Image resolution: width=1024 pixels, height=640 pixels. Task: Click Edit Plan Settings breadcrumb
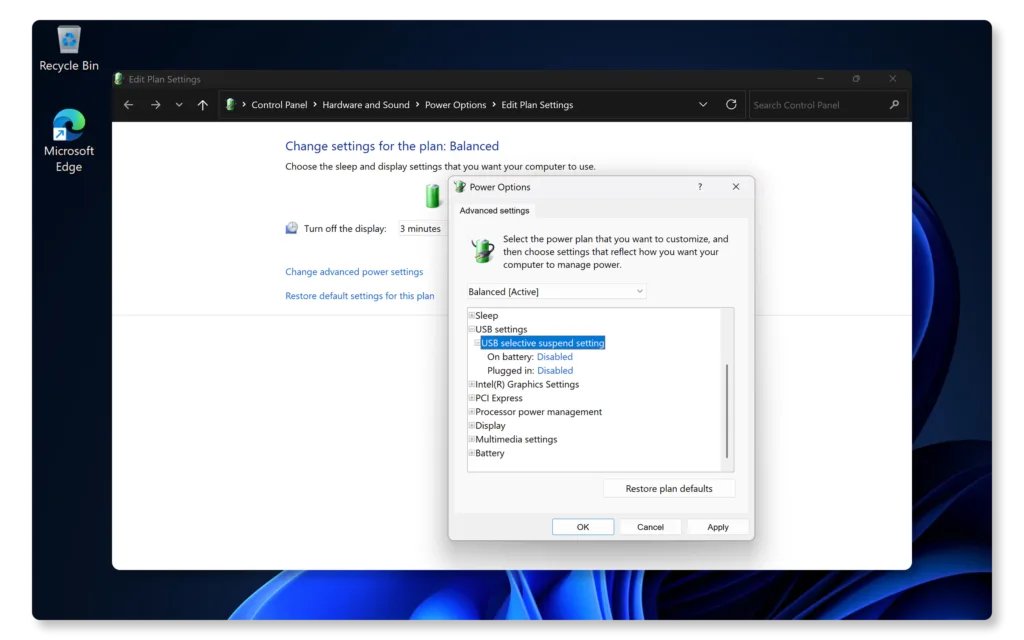click(x=537, y=104)
